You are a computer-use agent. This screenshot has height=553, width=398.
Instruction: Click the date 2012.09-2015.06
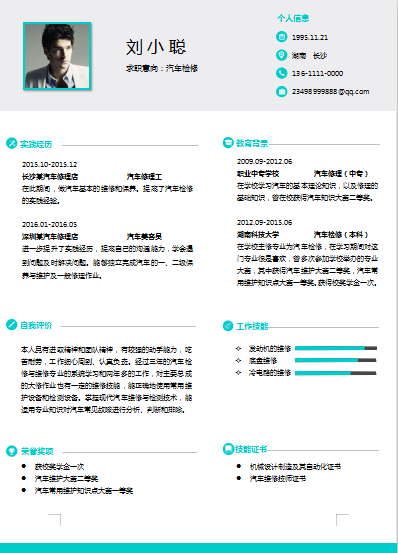pyautogui.click(x=264, y=223)
